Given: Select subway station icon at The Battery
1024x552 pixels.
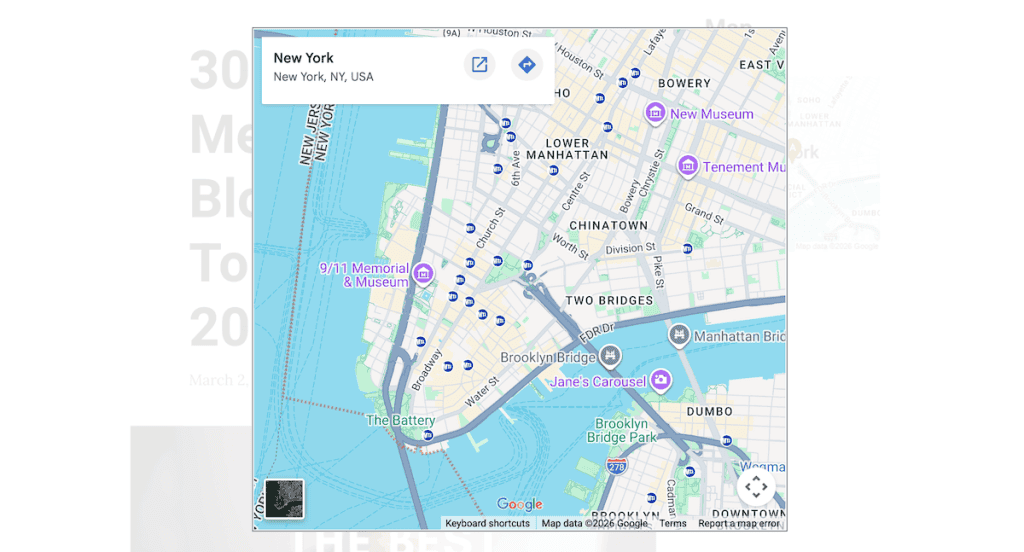Looking at the screenshot, I should pos(428,435).
